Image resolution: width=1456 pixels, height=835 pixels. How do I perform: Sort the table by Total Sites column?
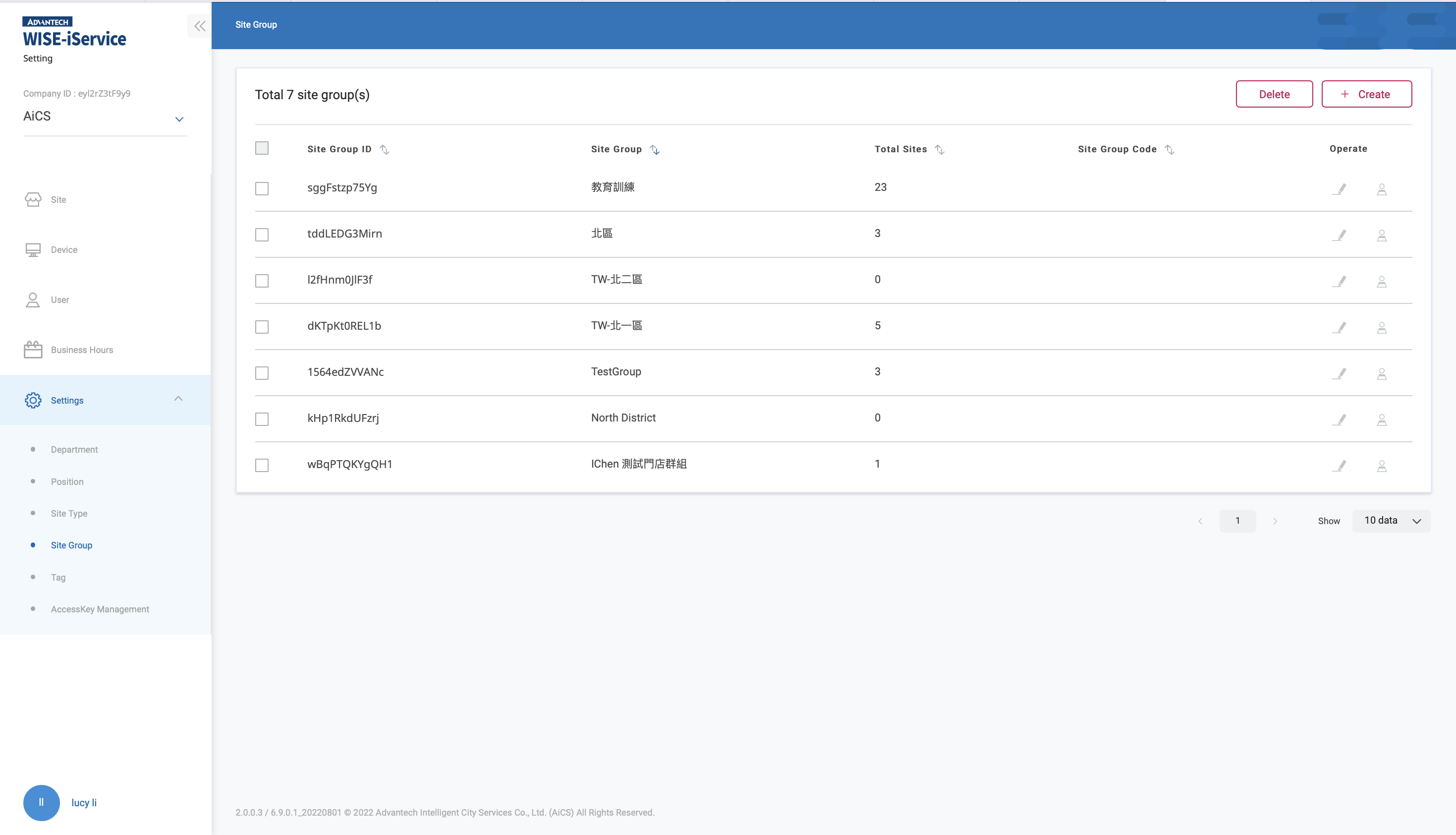(x=939, y=149)
